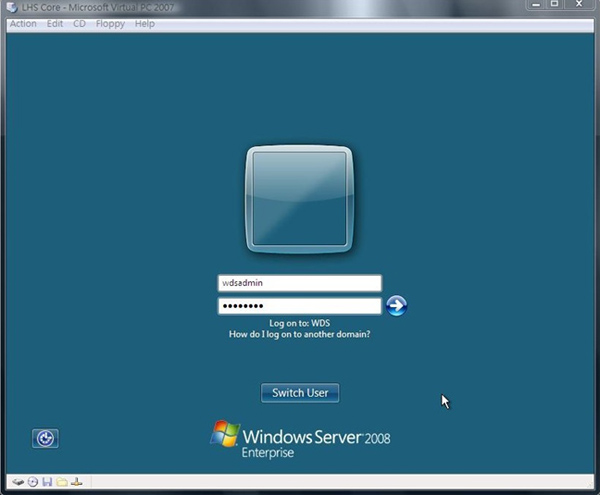600x495 pixels.
Task: Click the network adapter status icon
Action: coord(76,482)
